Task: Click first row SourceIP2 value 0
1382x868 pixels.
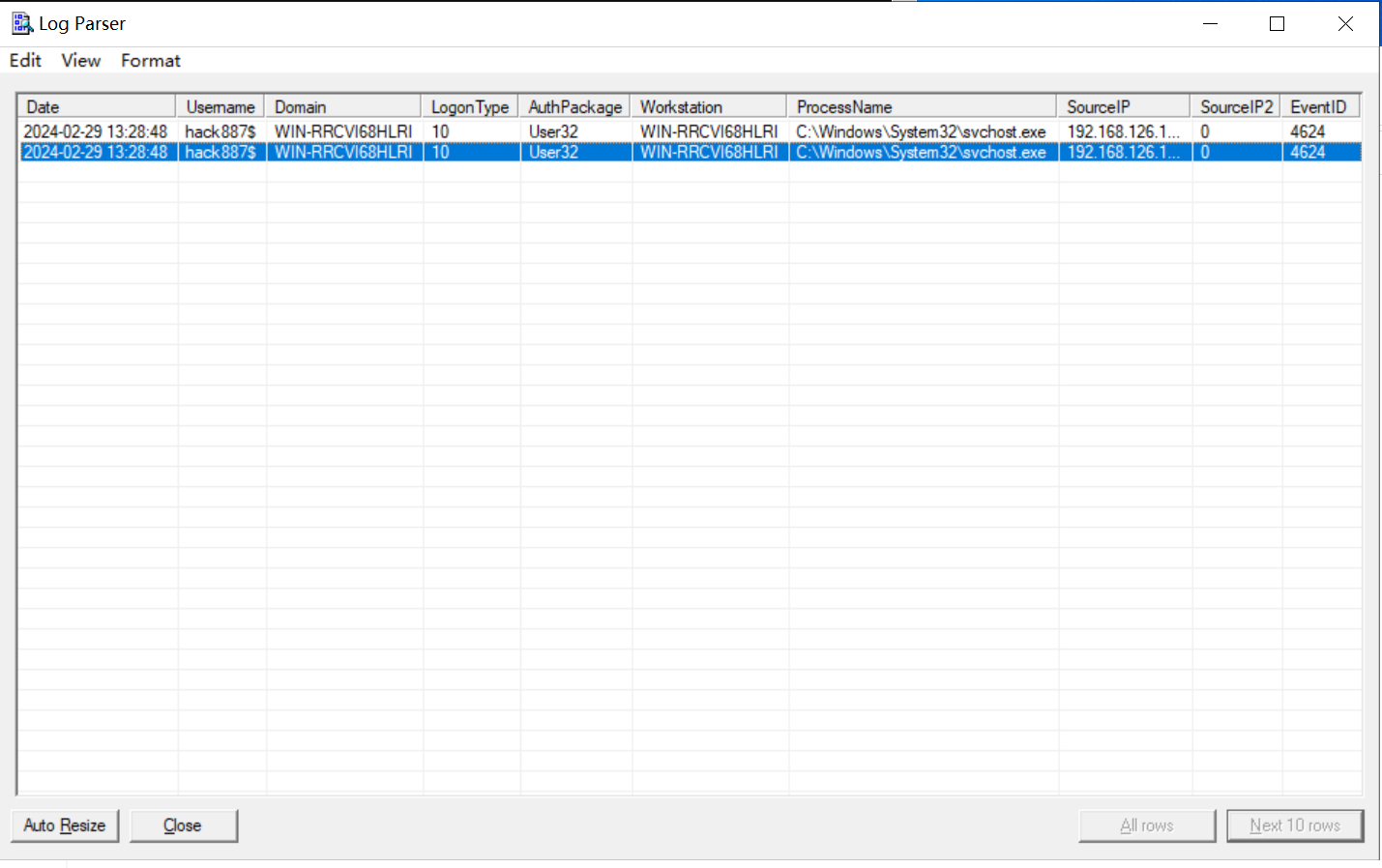Action: pos(1205,131)
